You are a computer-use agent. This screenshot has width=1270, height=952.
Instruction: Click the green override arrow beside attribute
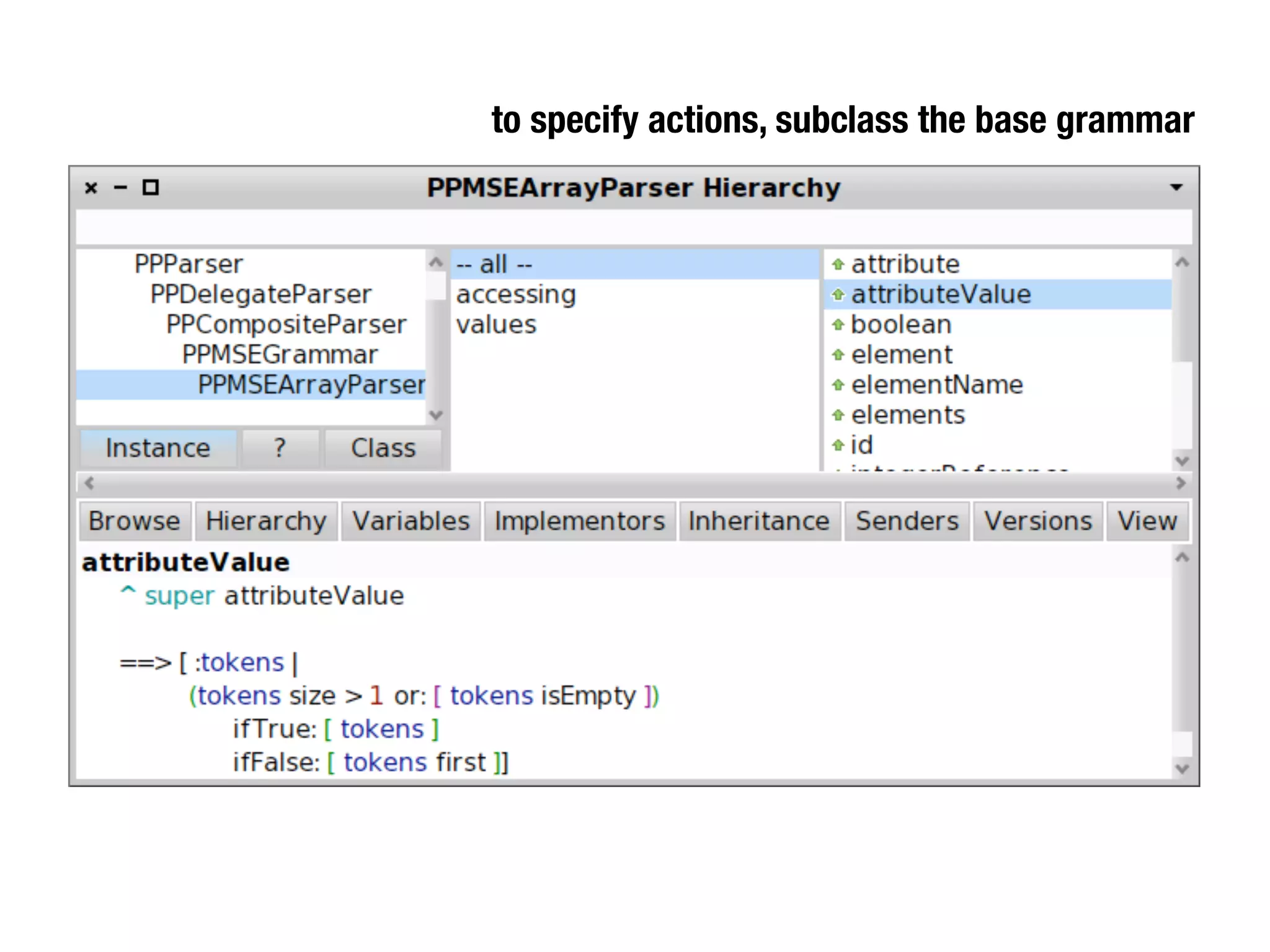[x=838, y=265]
